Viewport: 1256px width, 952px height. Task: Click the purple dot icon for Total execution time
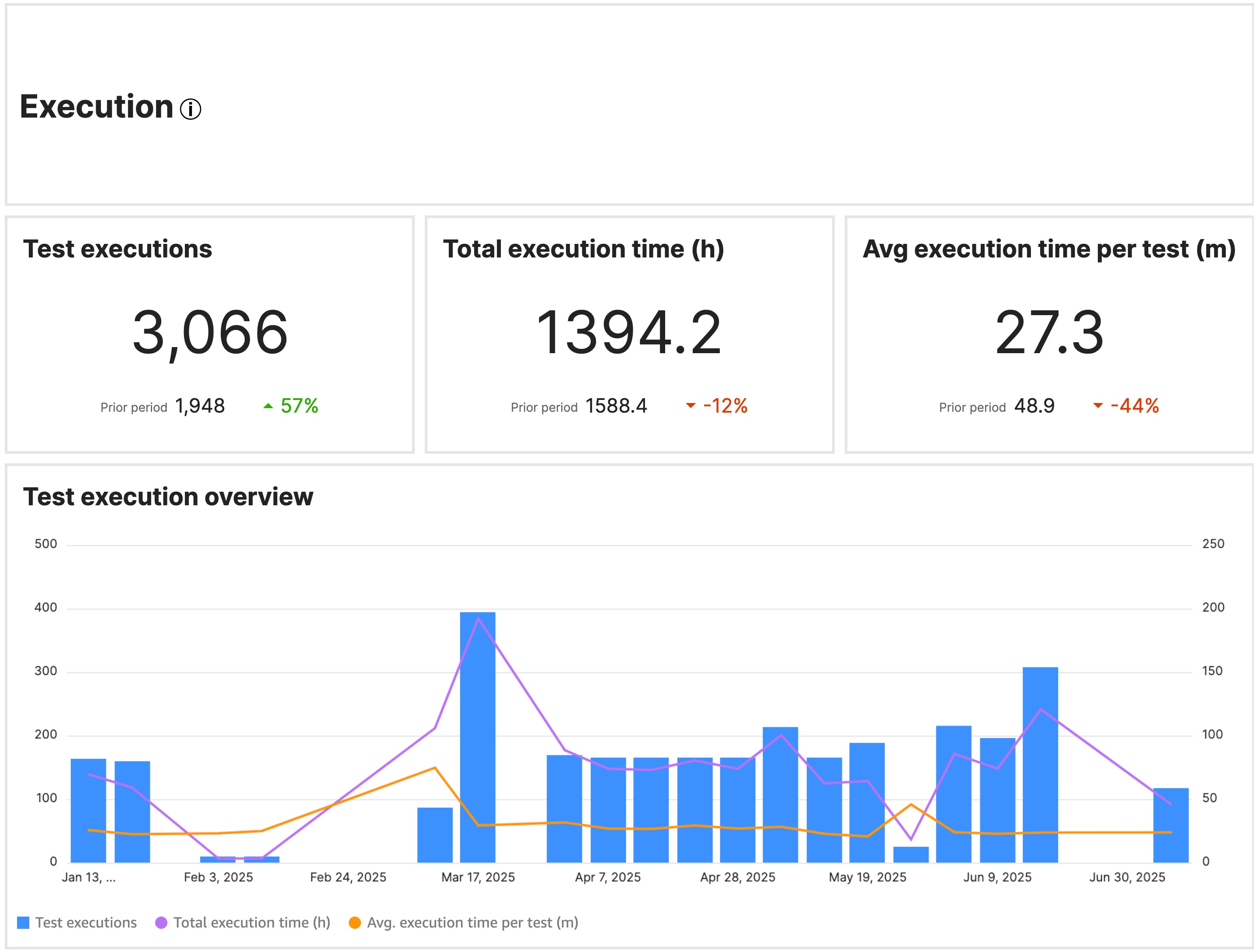161,922
